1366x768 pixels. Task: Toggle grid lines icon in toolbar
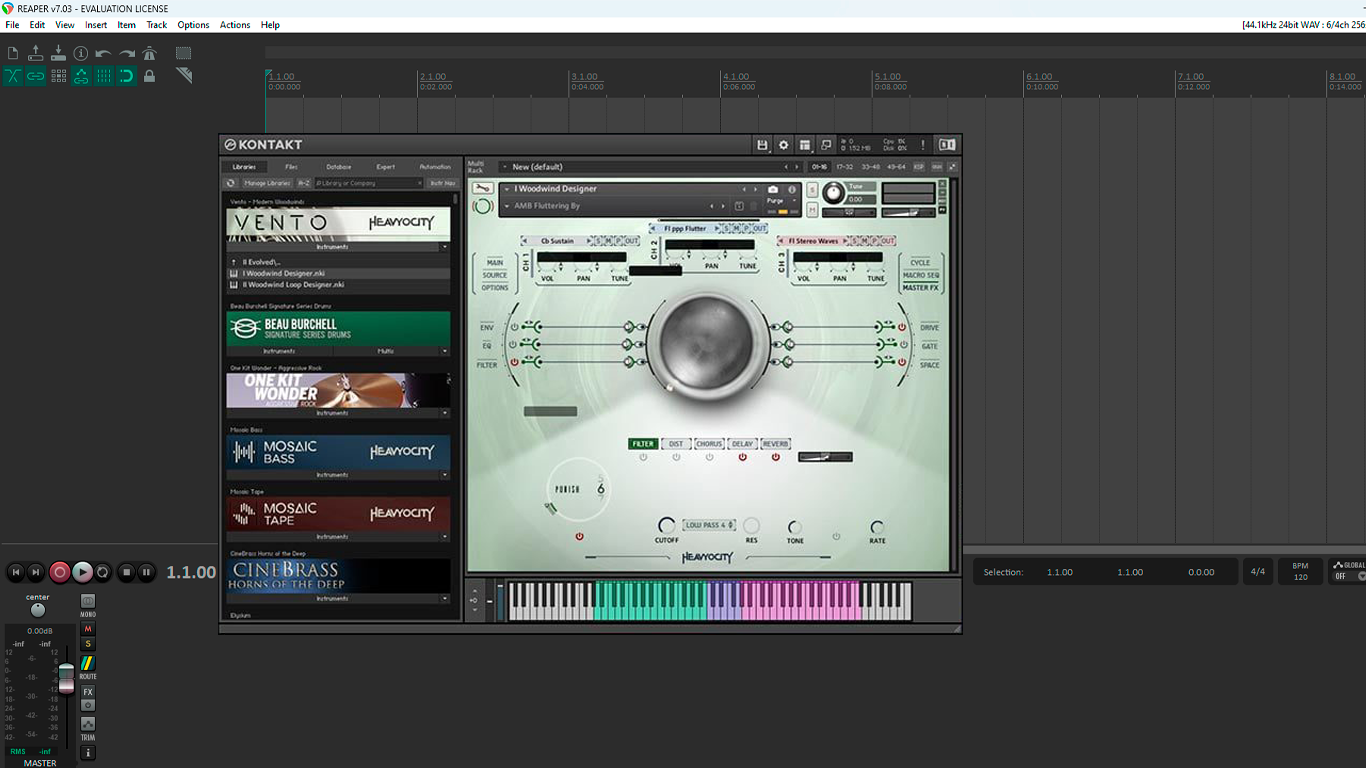(x=103, y=76)
